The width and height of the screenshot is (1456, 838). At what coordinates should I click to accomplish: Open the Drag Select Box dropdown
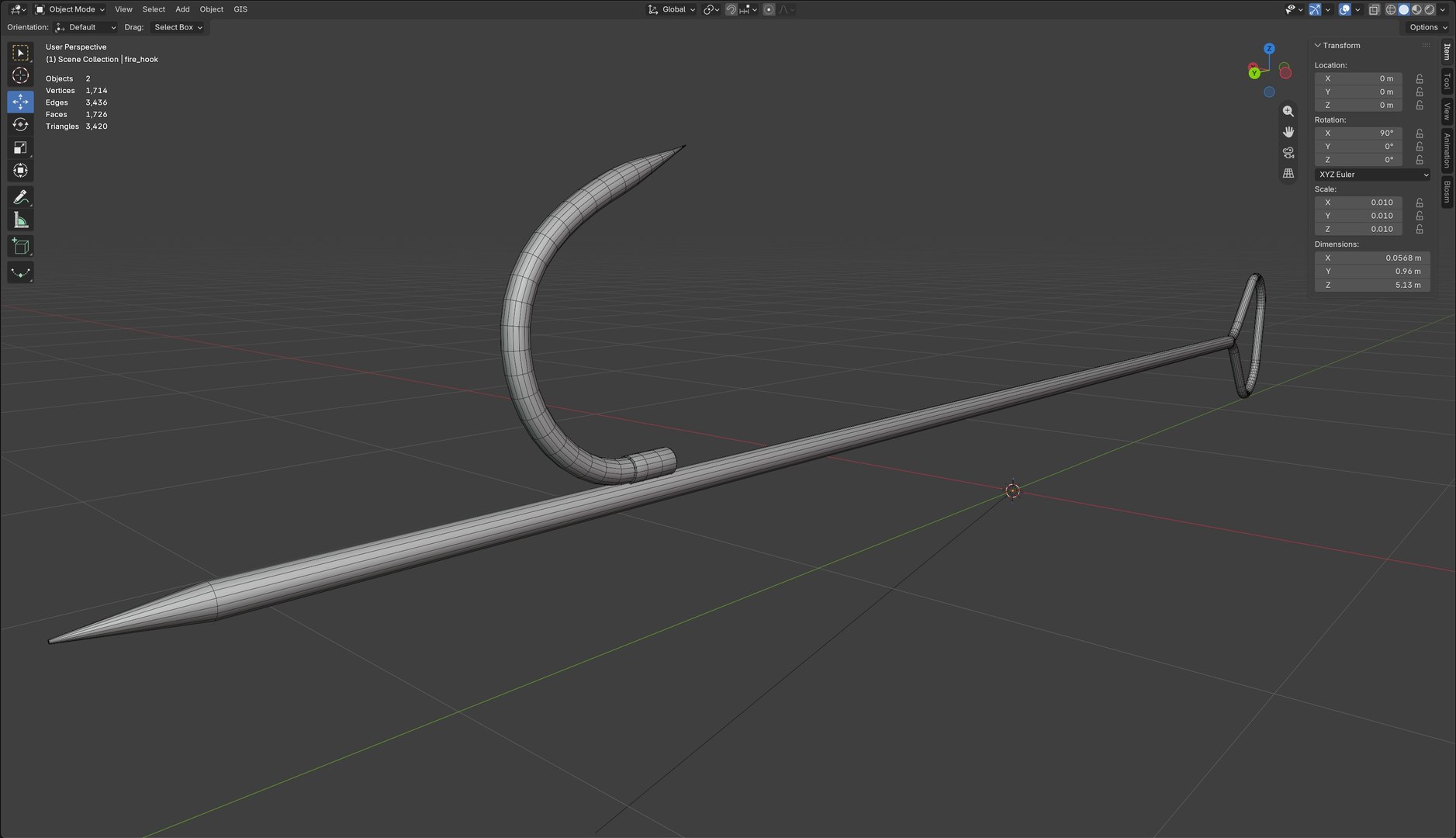178,27
